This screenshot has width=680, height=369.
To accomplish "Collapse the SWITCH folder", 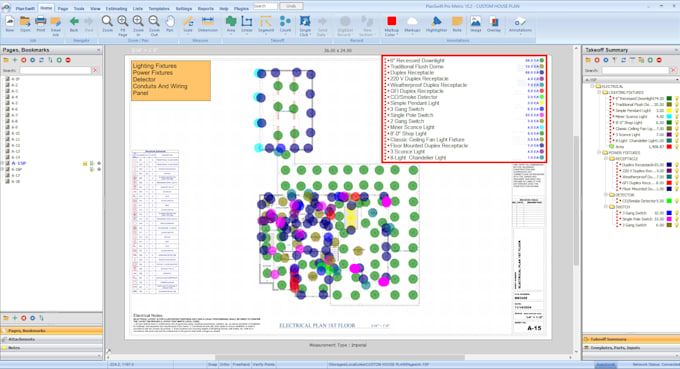I will [x=606, y=207].
